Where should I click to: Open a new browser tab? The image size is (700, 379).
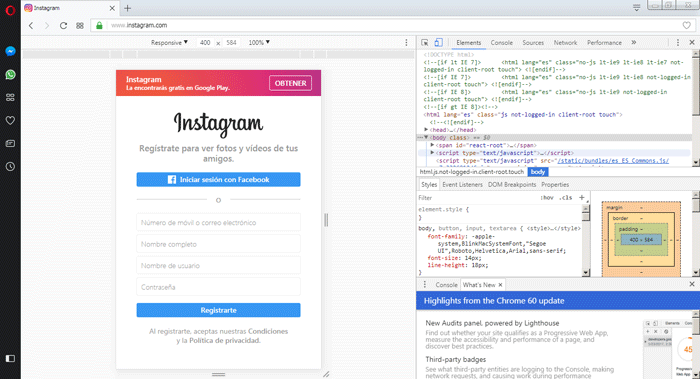(x=128, y=8)
